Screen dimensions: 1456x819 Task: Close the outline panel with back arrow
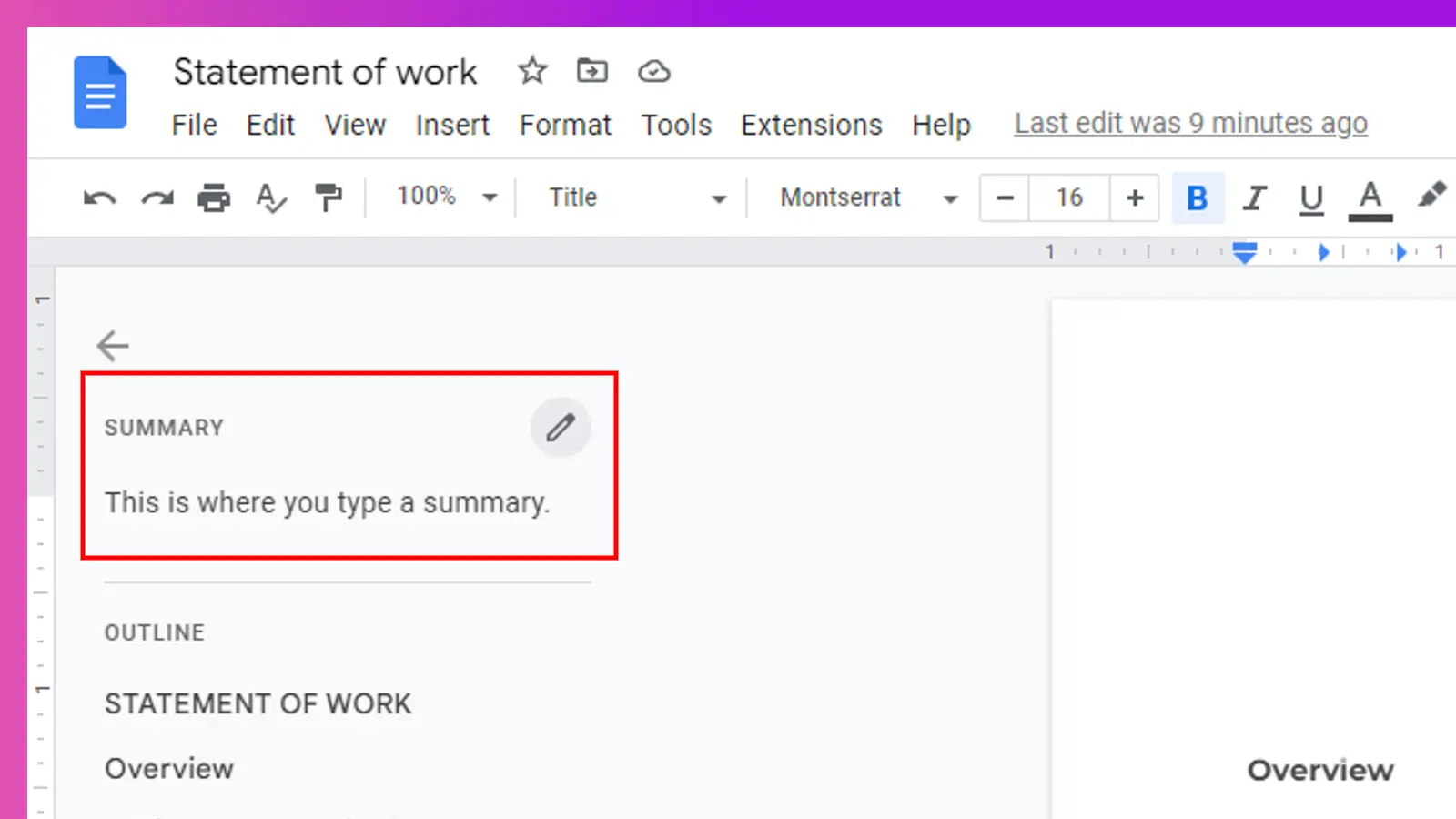point(113,346)
